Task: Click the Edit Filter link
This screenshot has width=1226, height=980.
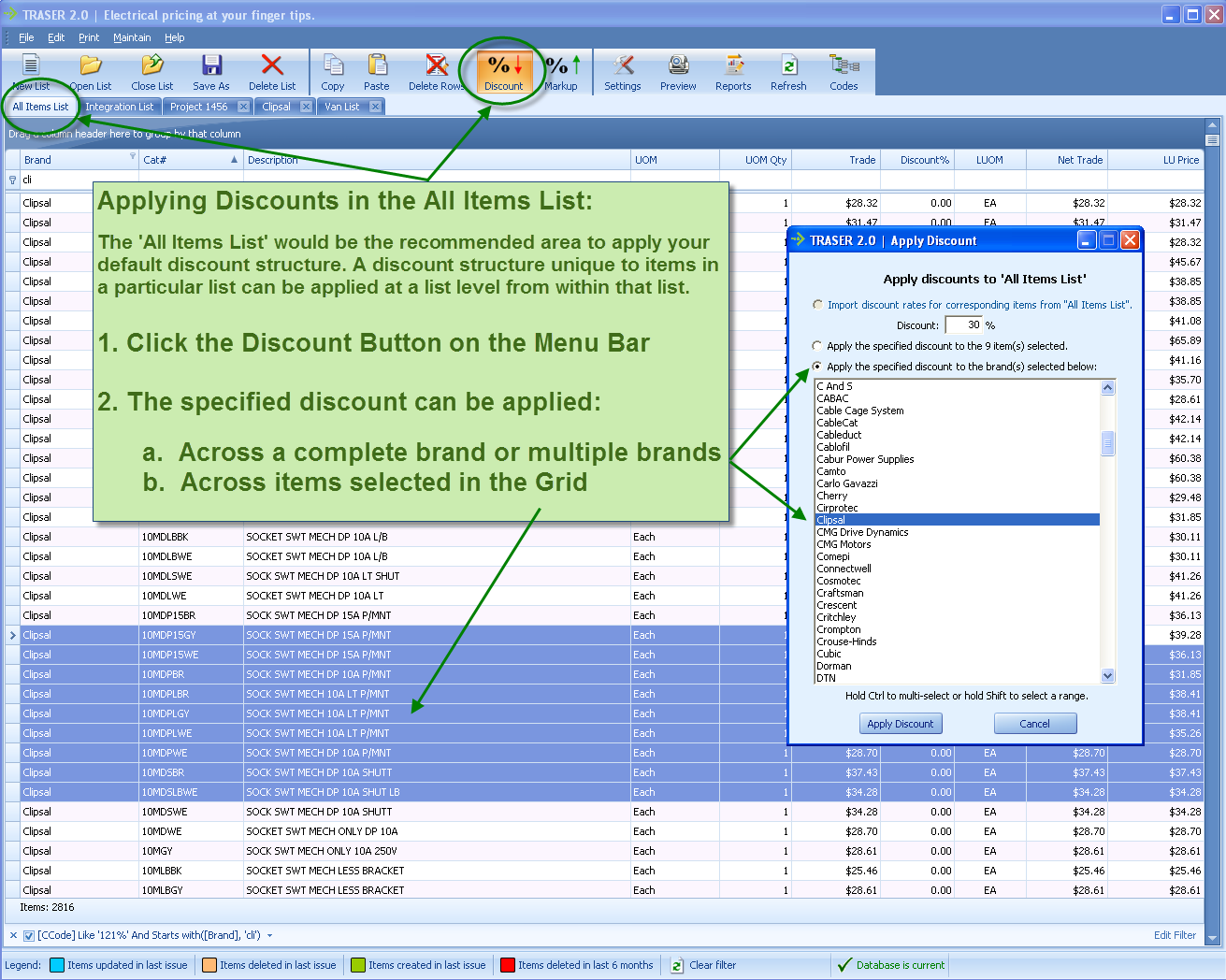Action: [x=1175, y=935]
